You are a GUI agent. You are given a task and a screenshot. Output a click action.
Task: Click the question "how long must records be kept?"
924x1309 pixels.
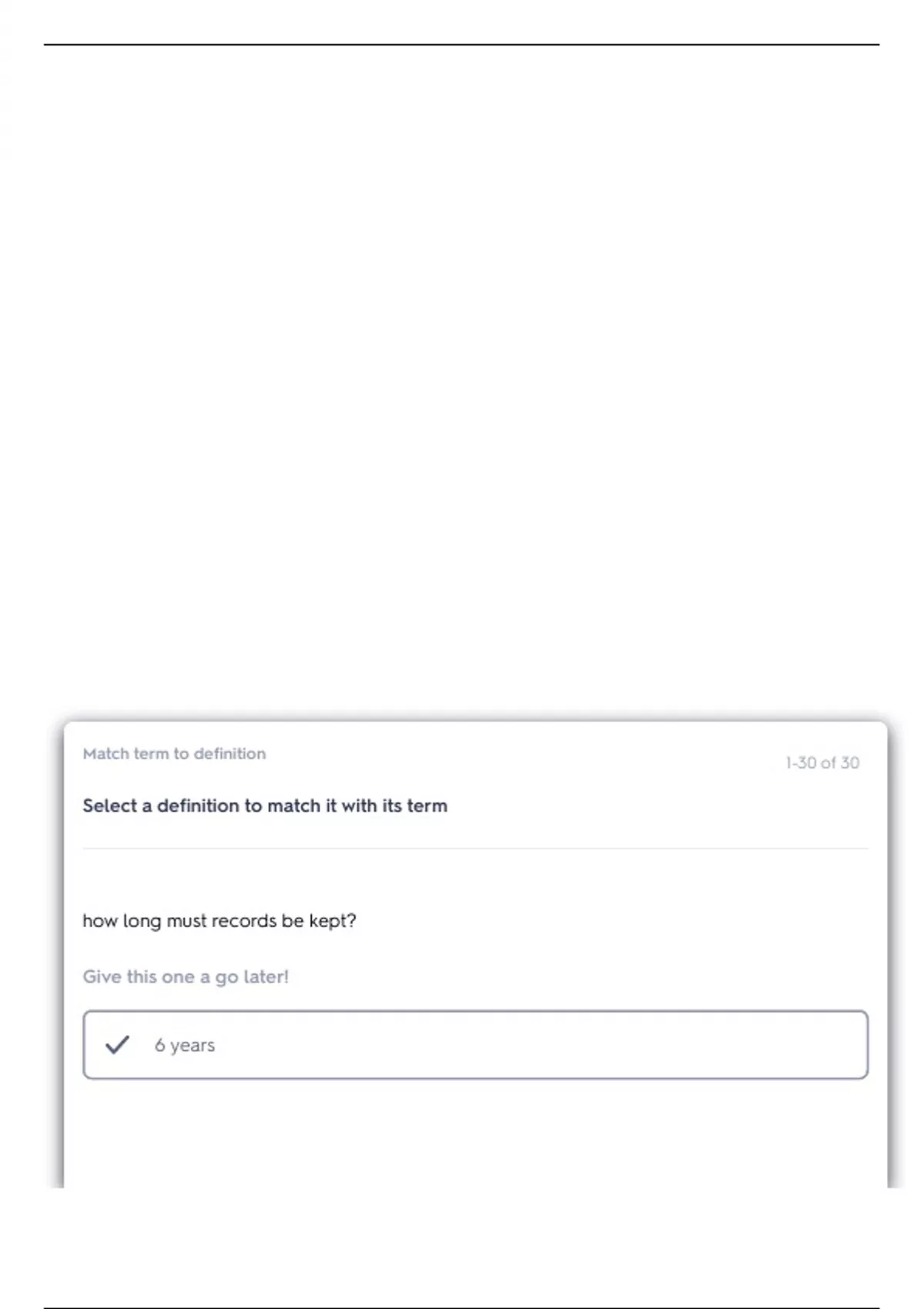[x=219, y=921]
